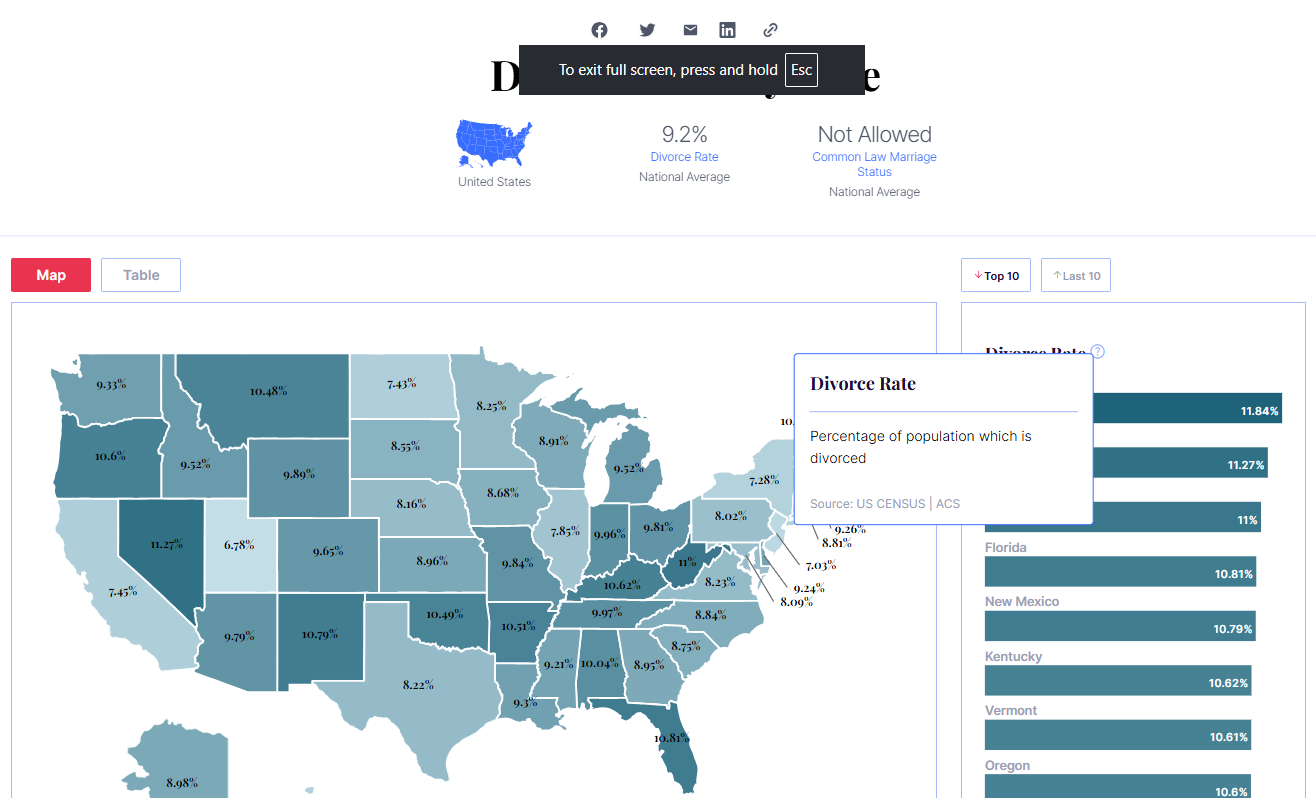Click Florida bar showing 10.81%
This screenshot has width=1316, height=798.
(x=1121, y=572)
